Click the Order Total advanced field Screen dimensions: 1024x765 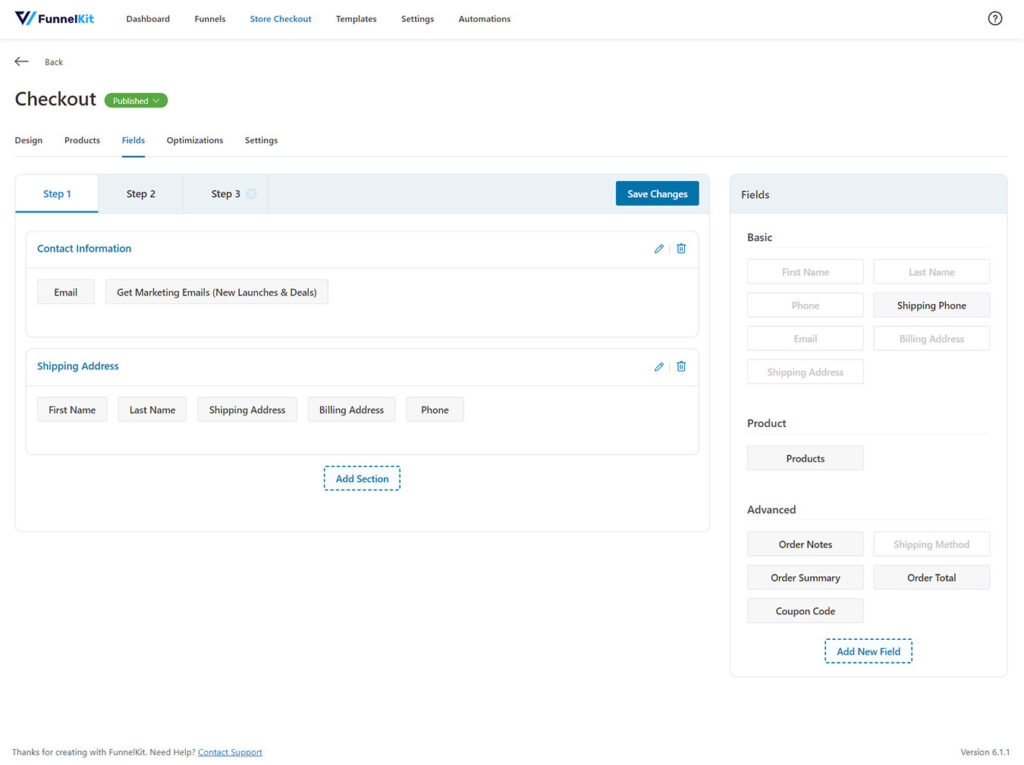tap(931, 578)
